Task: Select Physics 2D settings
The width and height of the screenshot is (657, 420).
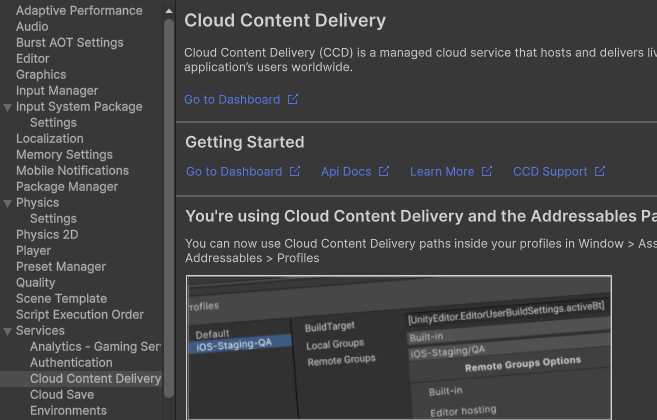Action: pos(47,234)
